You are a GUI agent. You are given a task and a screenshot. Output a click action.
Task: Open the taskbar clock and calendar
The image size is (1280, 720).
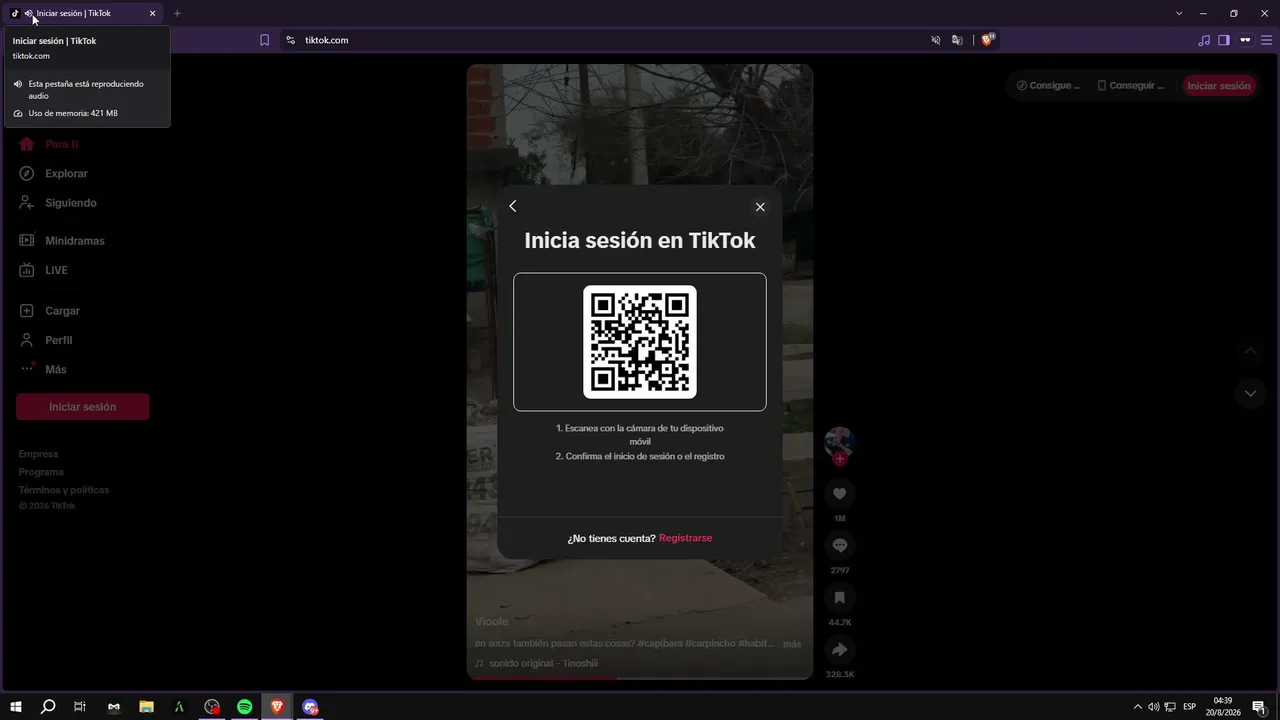tap(1222, 707)
